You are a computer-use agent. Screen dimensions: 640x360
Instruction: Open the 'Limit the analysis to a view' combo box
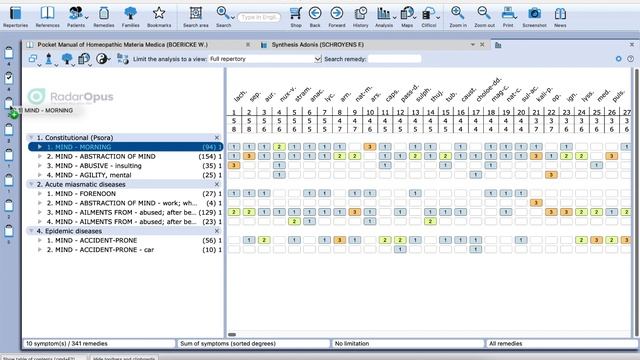click(265, 59)
